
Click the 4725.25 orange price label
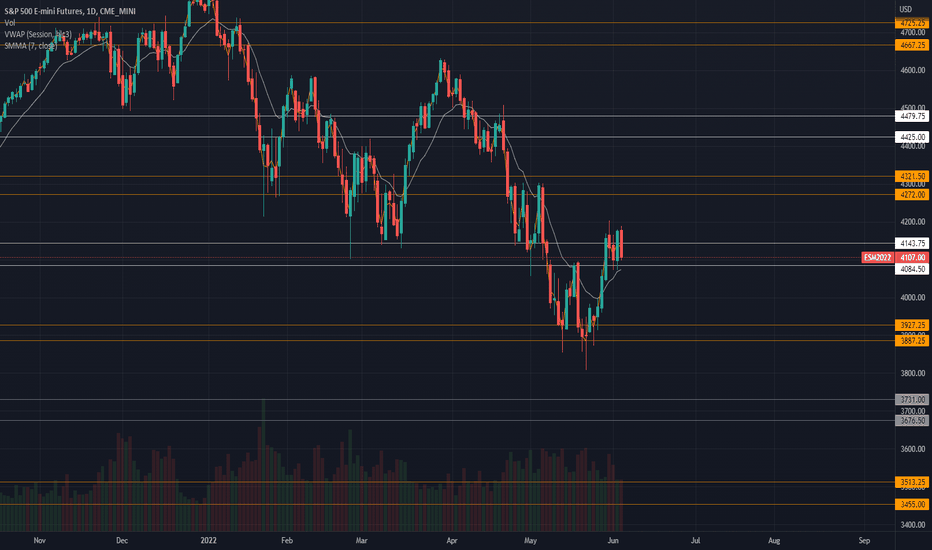click(x=912, y=23)
